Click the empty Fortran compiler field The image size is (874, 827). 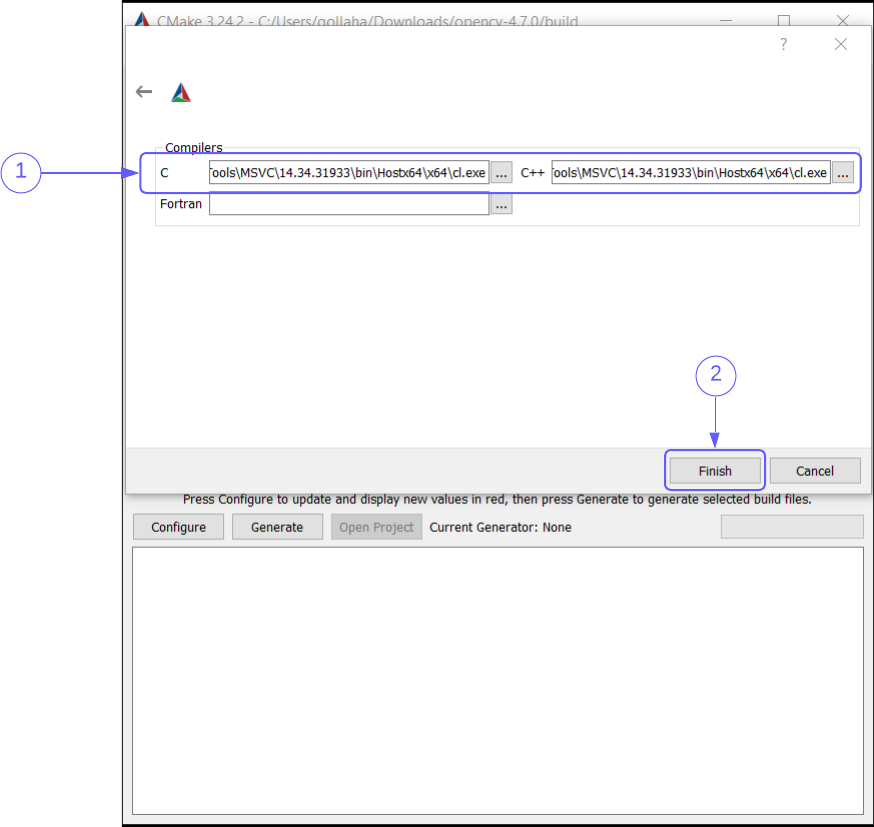point(348,203)
